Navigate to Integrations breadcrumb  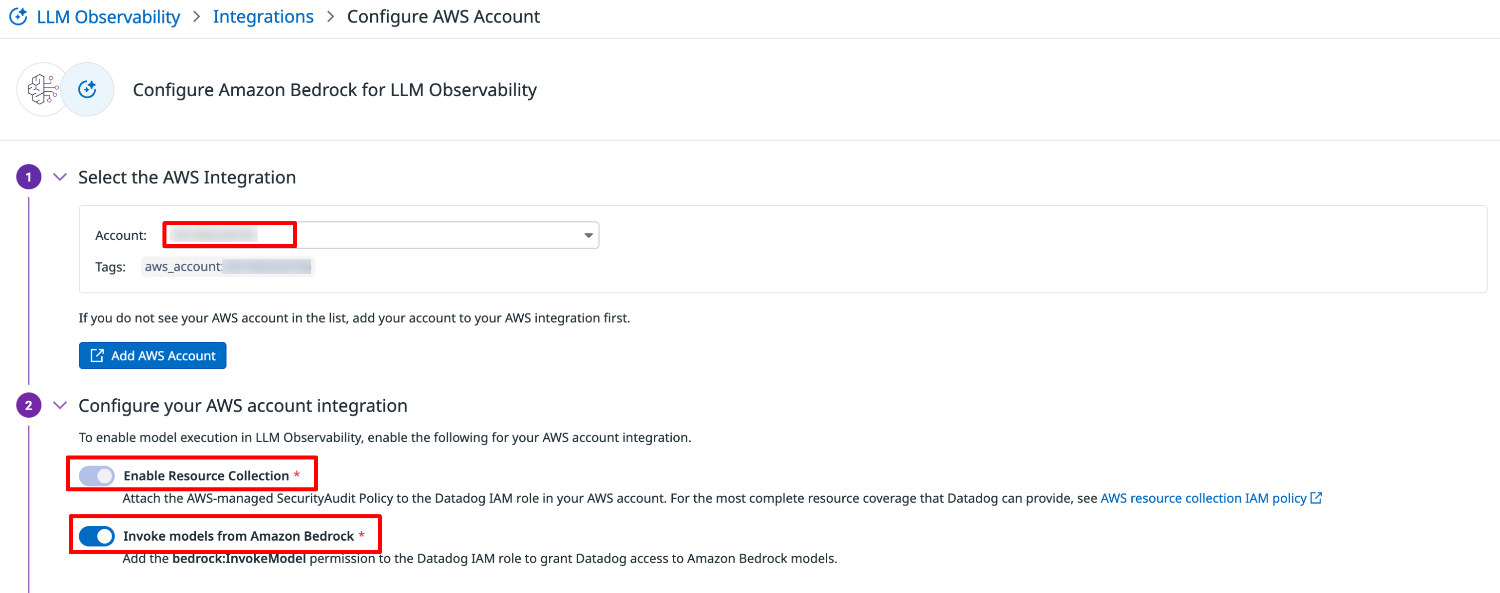click(x=263, y=17)
